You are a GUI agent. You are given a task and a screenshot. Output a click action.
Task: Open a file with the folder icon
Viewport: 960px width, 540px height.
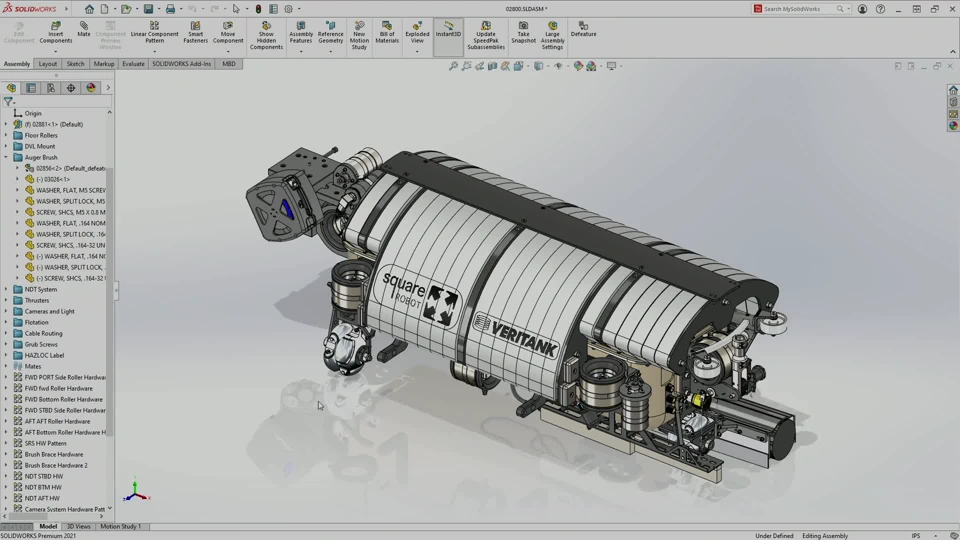126,9
